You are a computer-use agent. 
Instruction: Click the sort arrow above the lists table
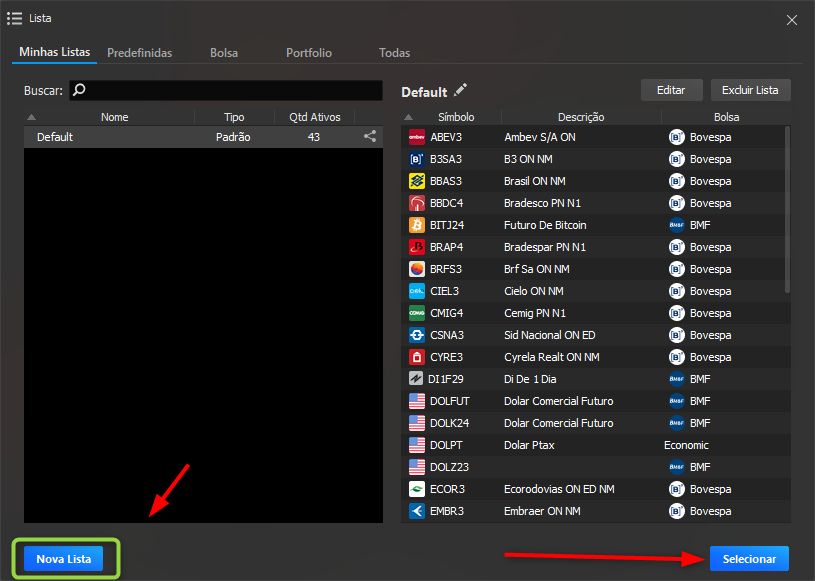click(31, 117)
